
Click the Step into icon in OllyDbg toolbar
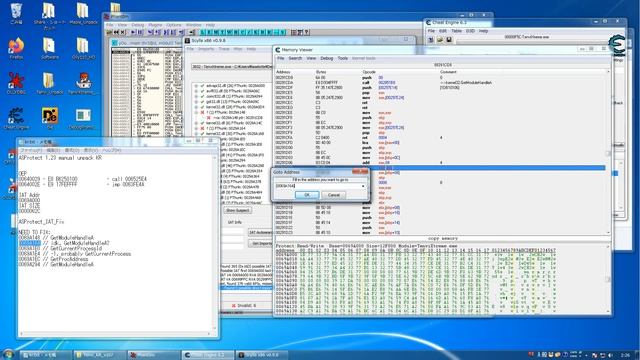(x=150, y=32)
